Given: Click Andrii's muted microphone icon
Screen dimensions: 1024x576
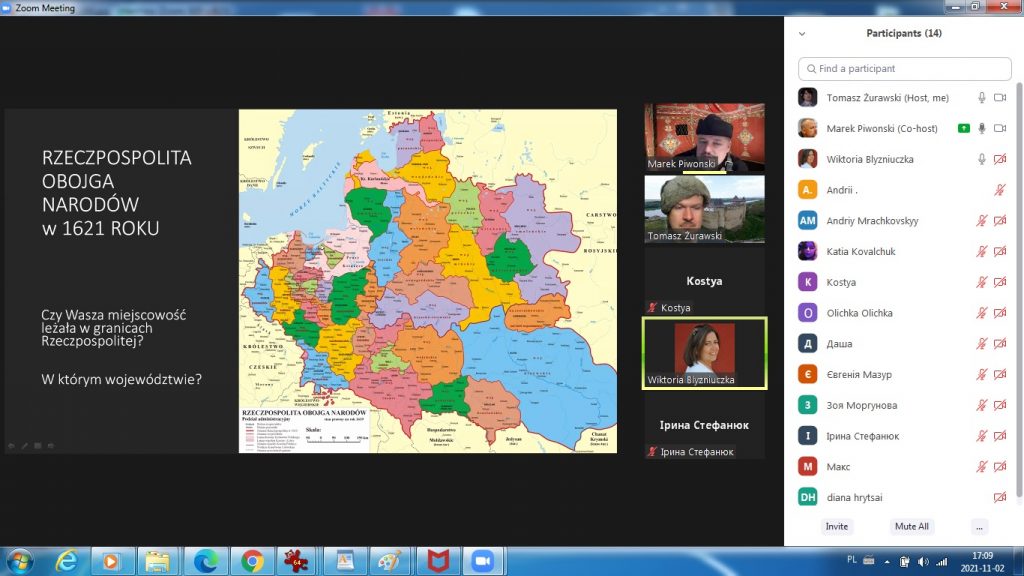Looking at the screenshot, I should click(x=999, y=190).
